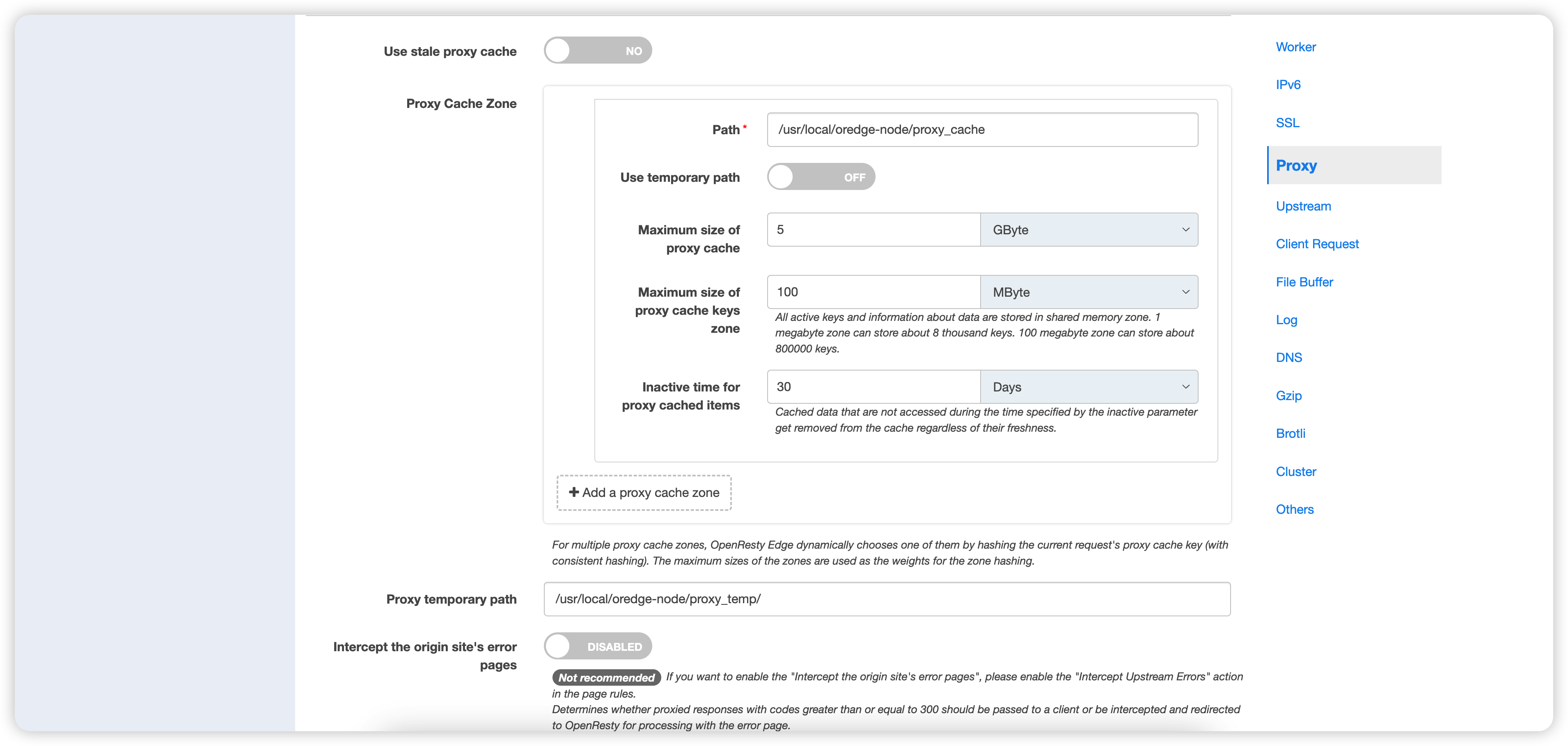This screenshot has width=1568, height=746.
Task: Click the Inactive time for proxy cached items label
Action: (x=681, y=396)
